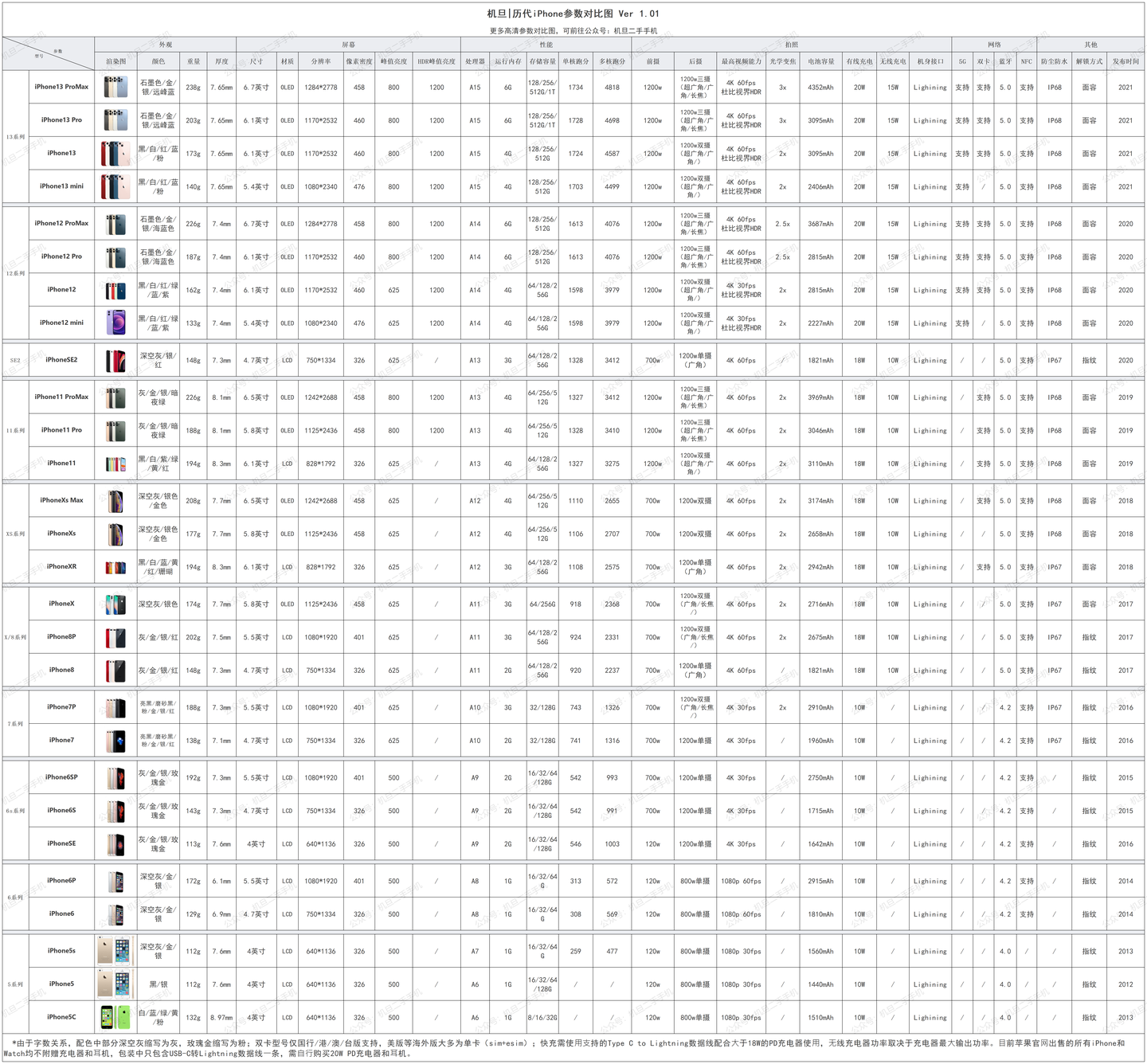
Task: Click the iPhoneXs model name
Action: pos(61,534)
